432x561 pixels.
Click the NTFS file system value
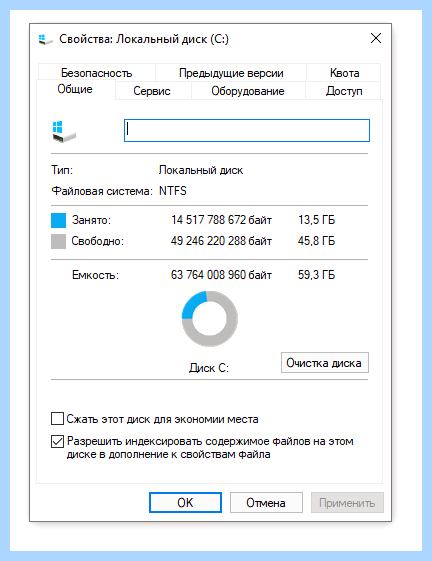point(173,191)
